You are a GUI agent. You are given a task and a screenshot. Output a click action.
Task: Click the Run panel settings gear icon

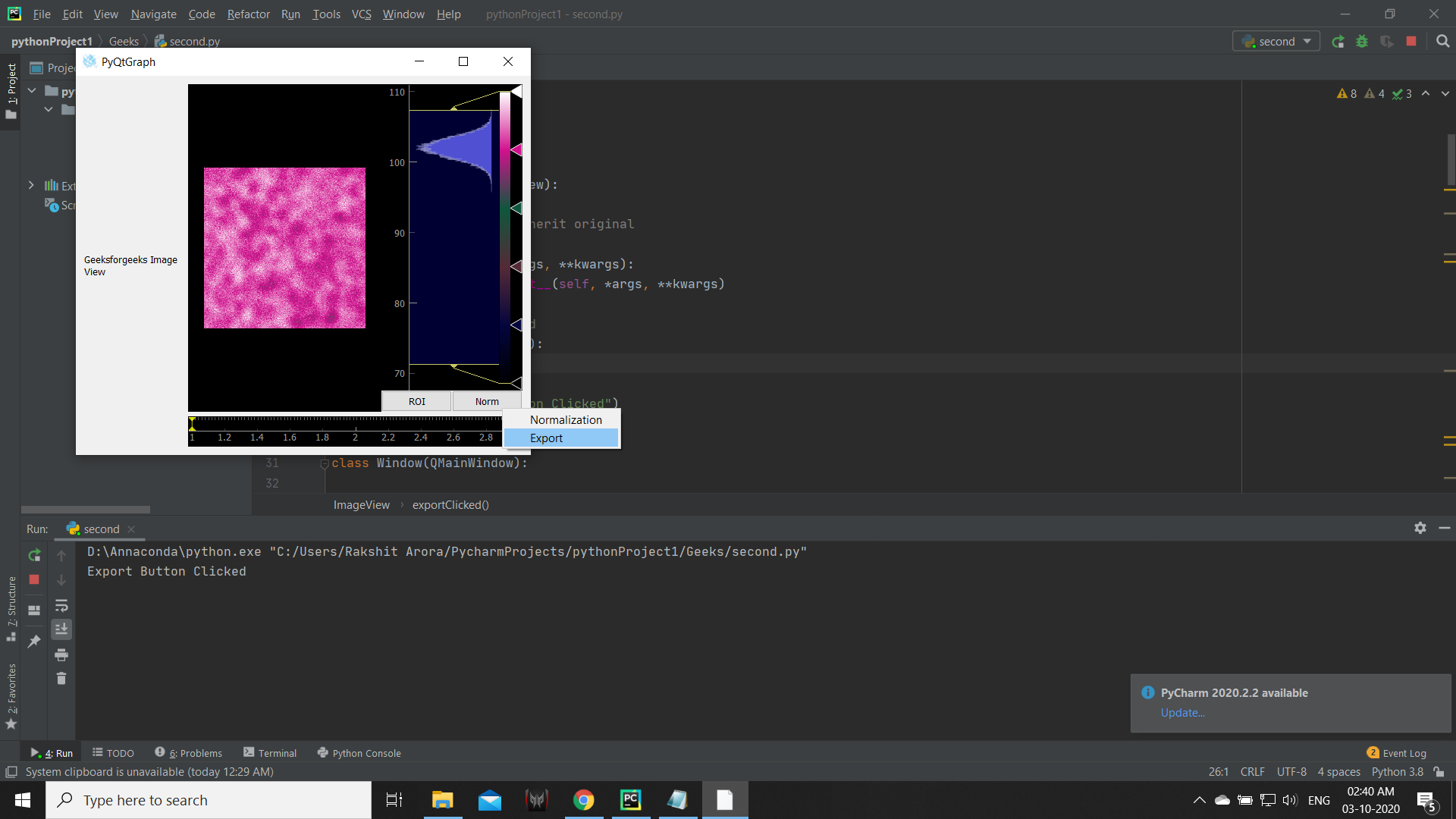click(x=1420, y=528)
